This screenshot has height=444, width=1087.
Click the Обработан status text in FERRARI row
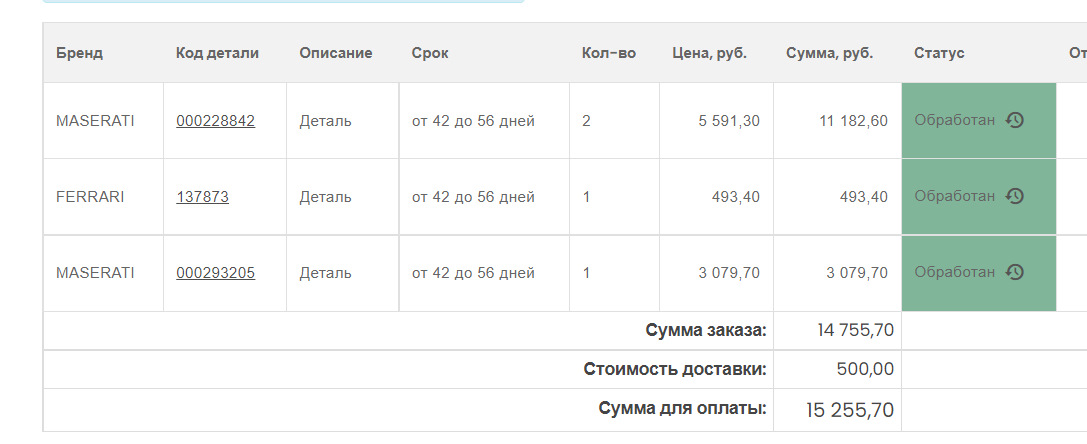[955, 197]
